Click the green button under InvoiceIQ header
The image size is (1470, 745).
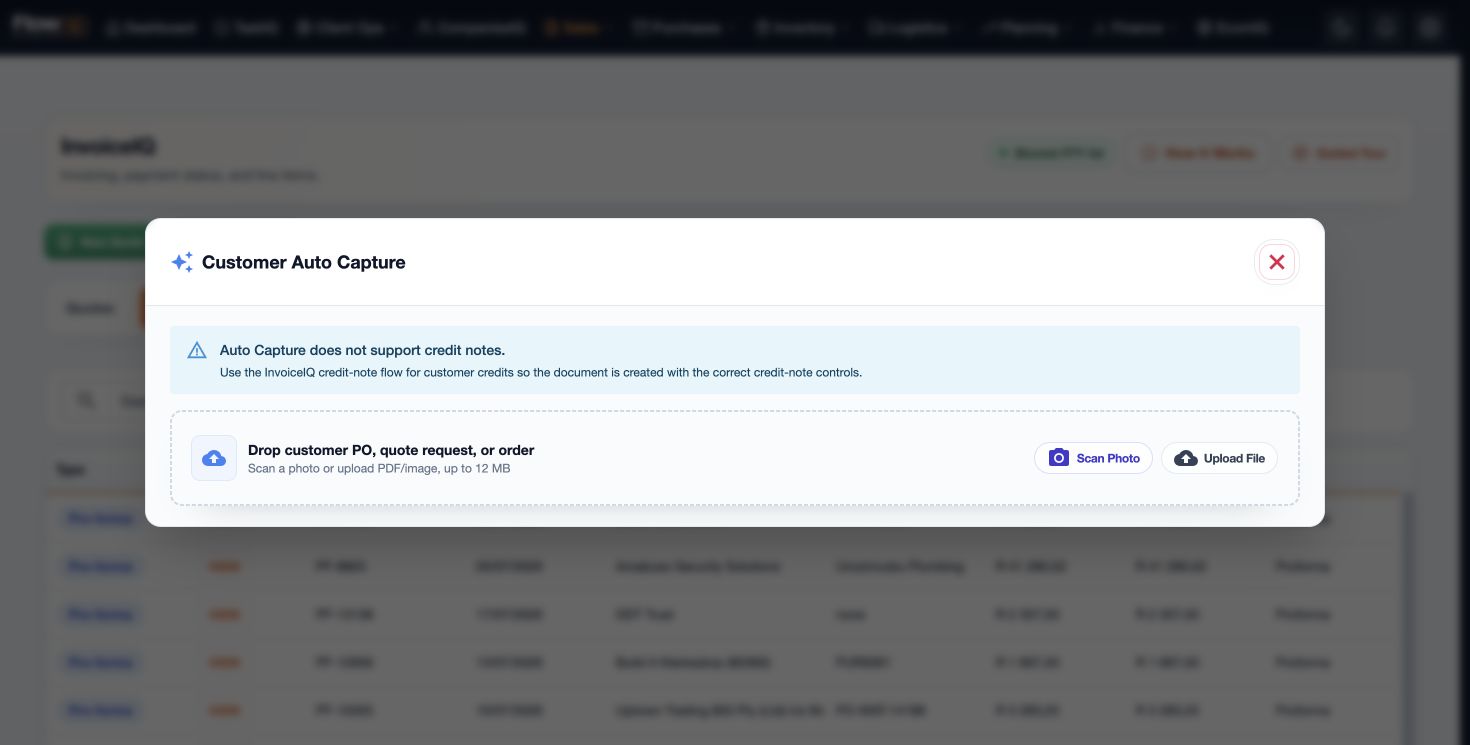[95, 242]
